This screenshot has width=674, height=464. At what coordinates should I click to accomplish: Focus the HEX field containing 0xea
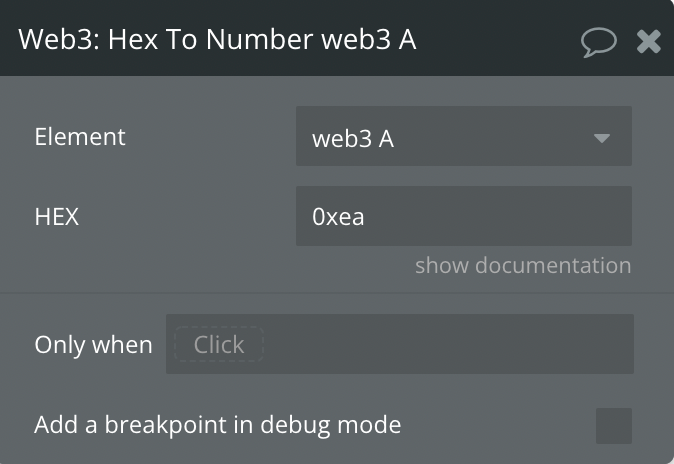[463, 216]
